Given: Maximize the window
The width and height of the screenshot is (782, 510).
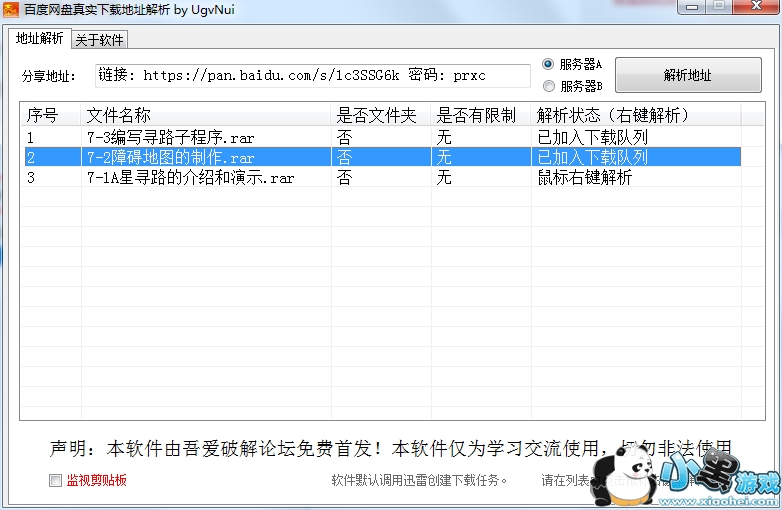Looking at the screenshot, I should [720, 6].
